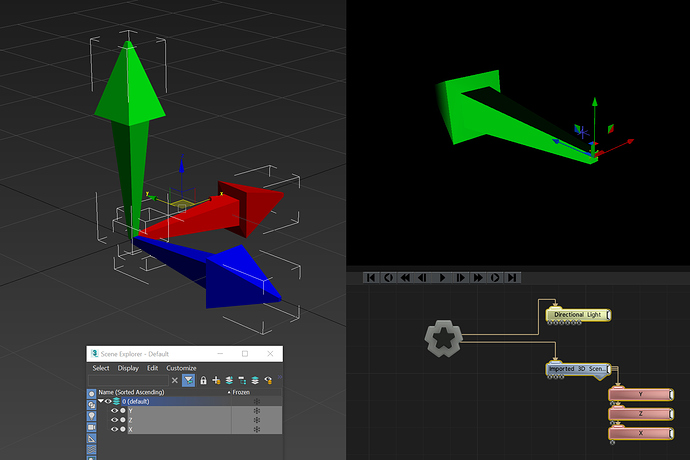This screenshot has height=460, width=690.
Task: Open Edit menu in Scene Explorer
Action: pos(152,368)
